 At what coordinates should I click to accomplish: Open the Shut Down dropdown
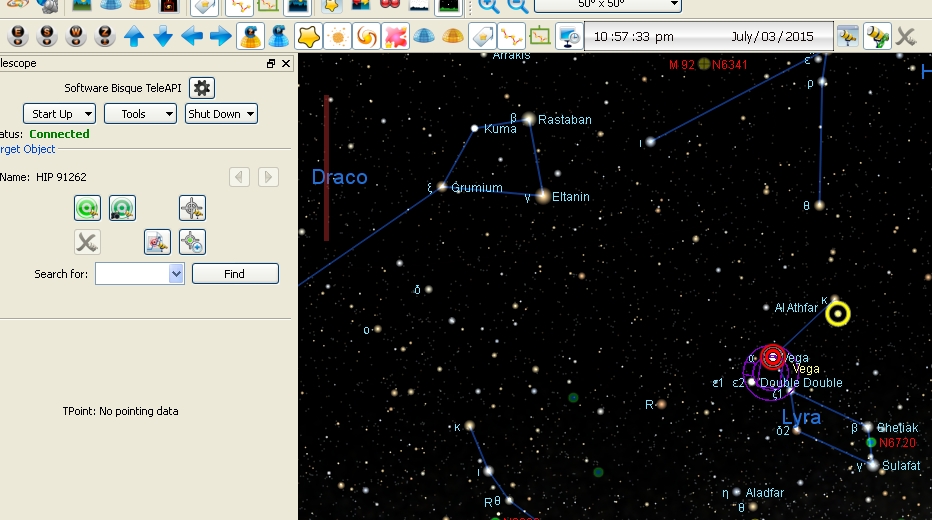pyautogui.click(x=221, y=114)
